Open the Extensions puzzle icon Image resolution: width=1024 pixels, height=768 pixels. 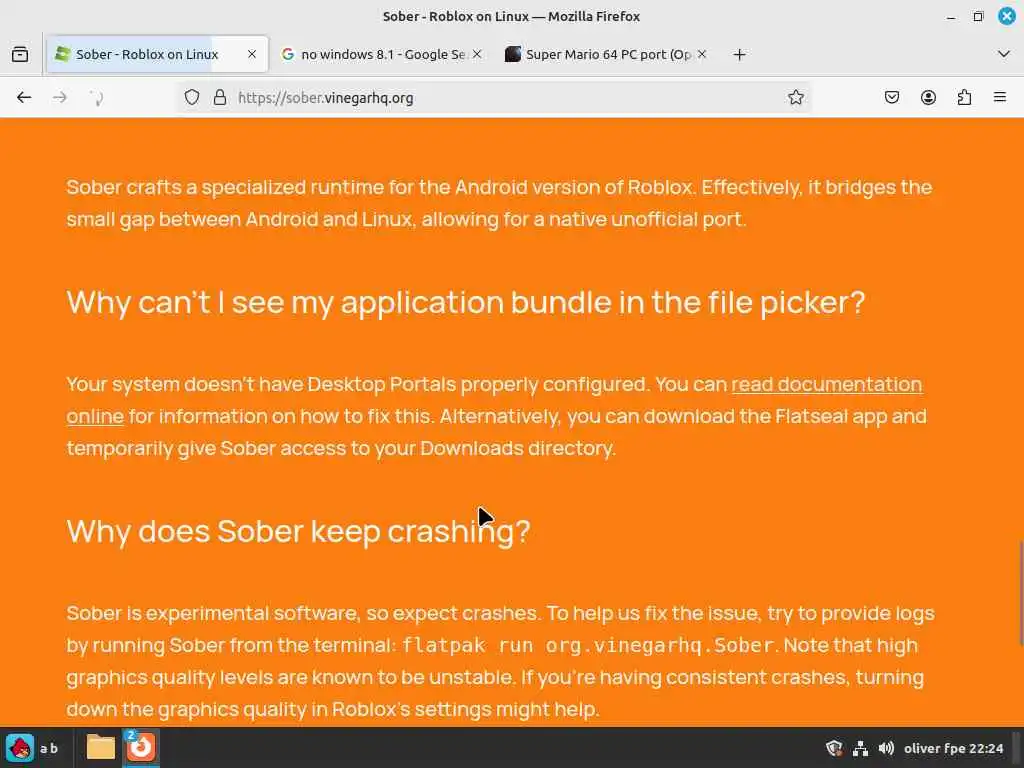[x=964, y=97]
